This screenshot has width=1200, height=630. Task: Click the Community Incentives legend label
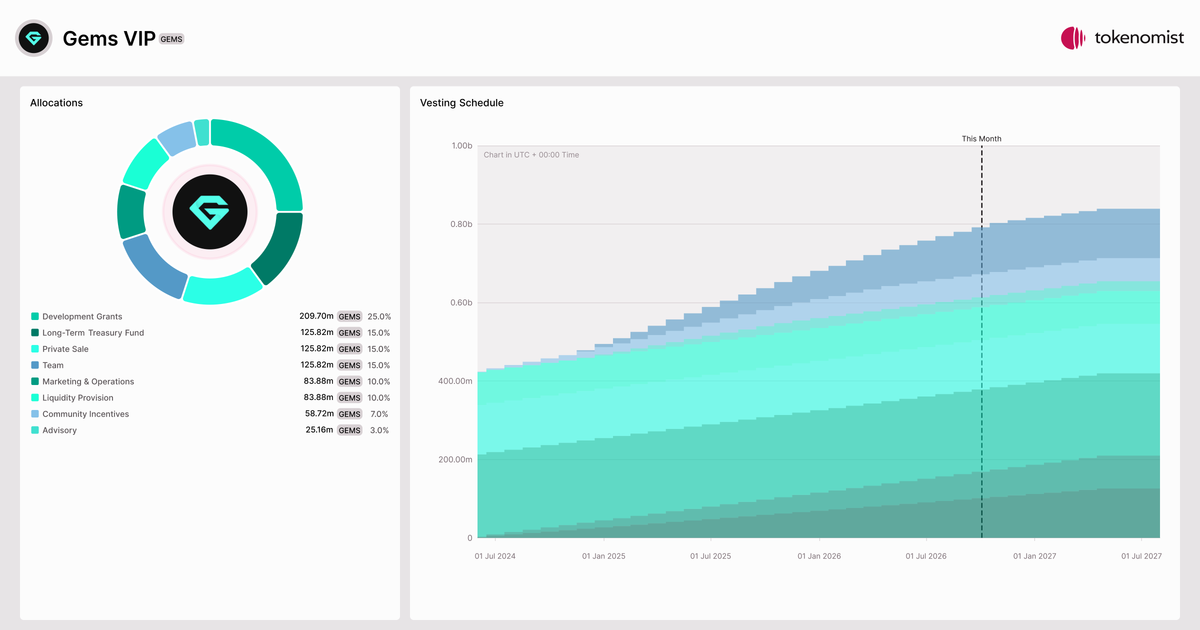coord(85,414)
